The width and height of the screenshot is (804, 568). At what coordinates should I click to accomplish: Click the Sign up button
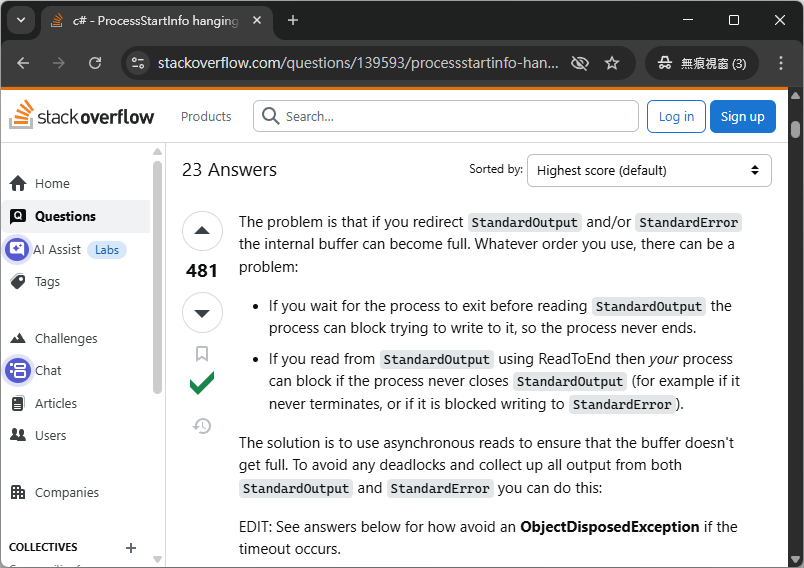pyautogui.click(x=742, y=116)
